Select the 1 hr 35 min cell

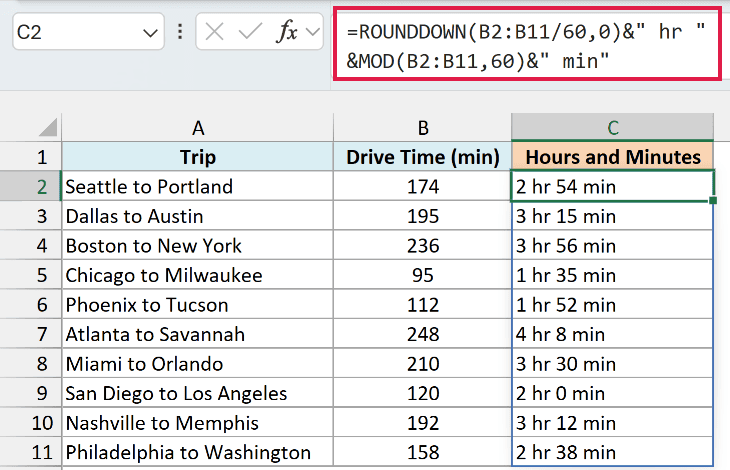pos(613,275)
